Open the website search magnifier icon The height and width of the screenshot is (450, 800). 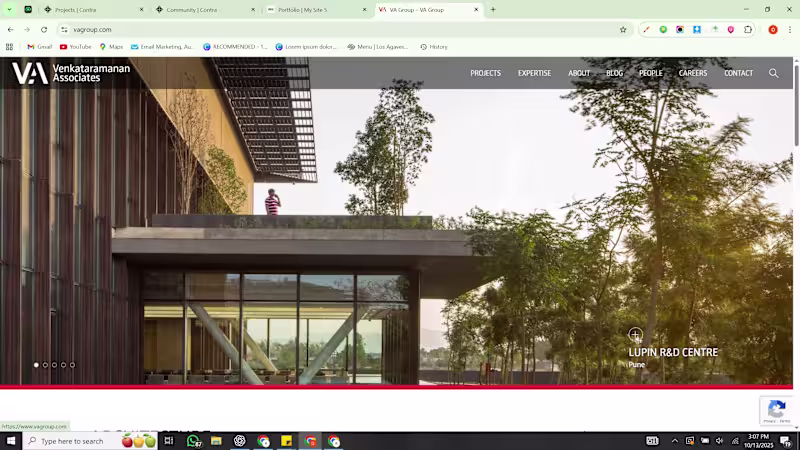[773, 73]
